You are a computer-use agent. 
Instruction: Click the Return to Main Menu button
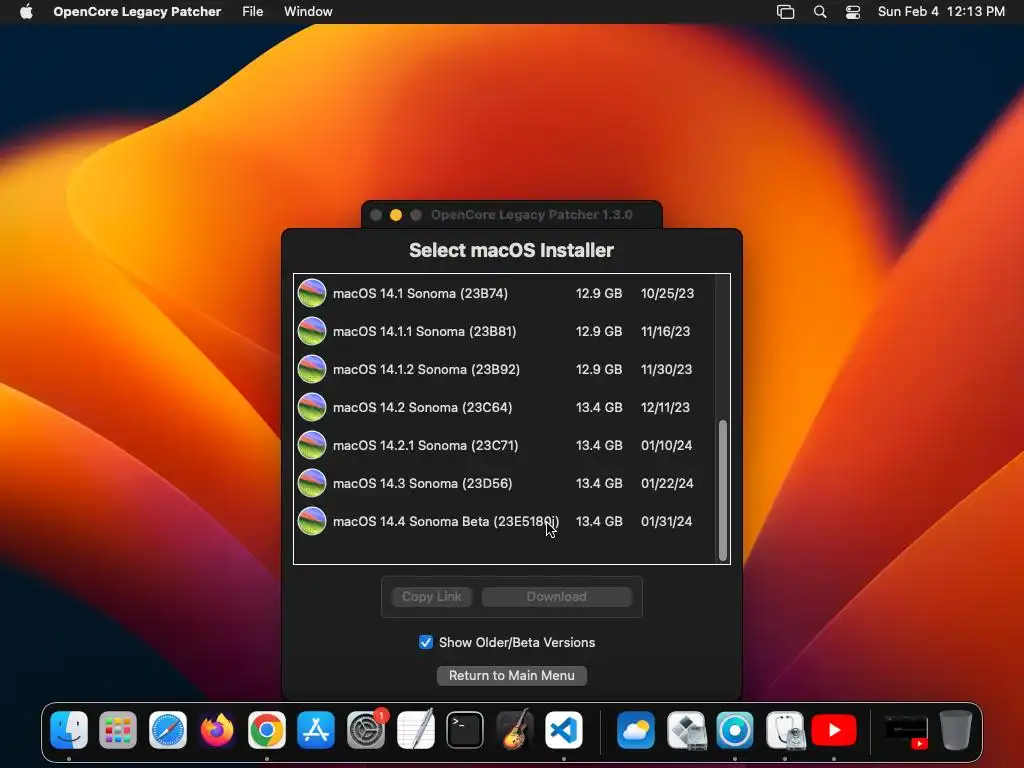[512, 675]
